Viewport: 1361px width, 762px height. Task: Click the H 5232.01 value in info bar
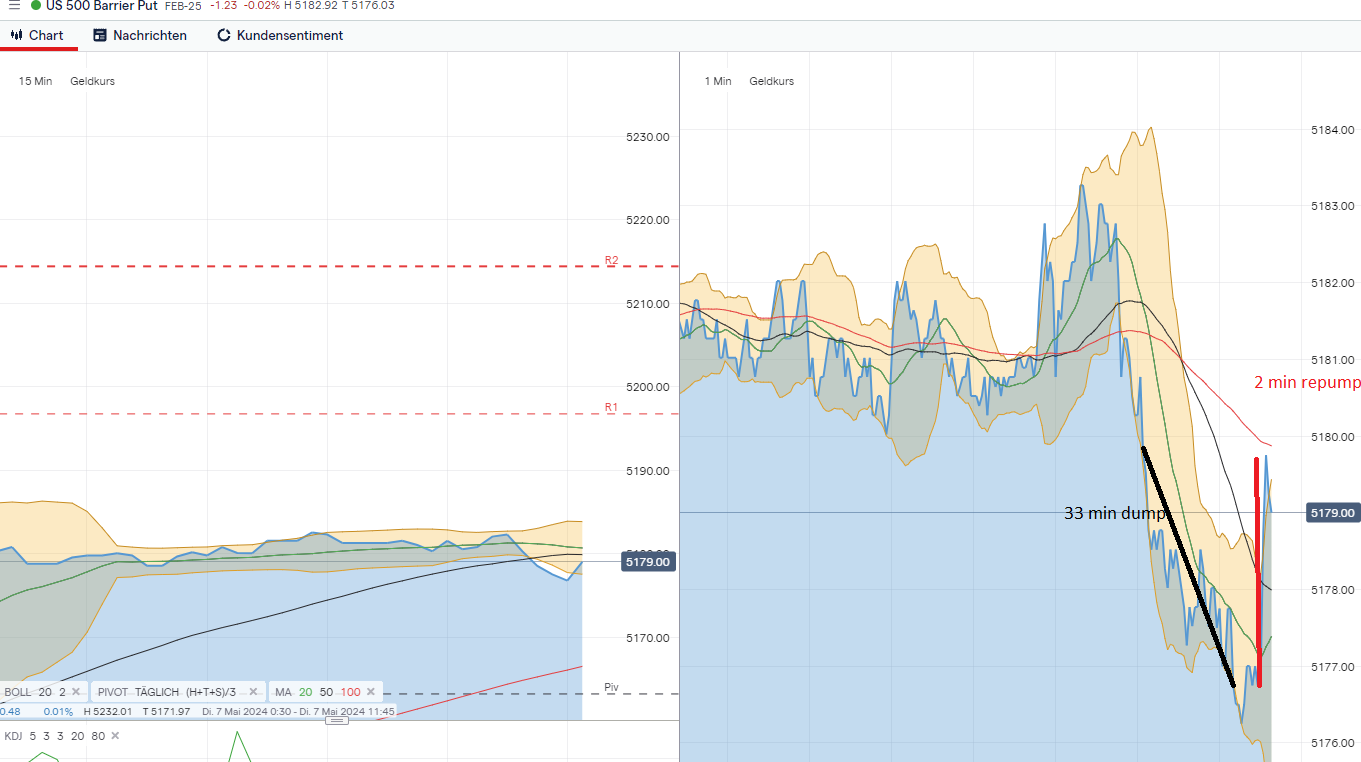coord(108,711)
